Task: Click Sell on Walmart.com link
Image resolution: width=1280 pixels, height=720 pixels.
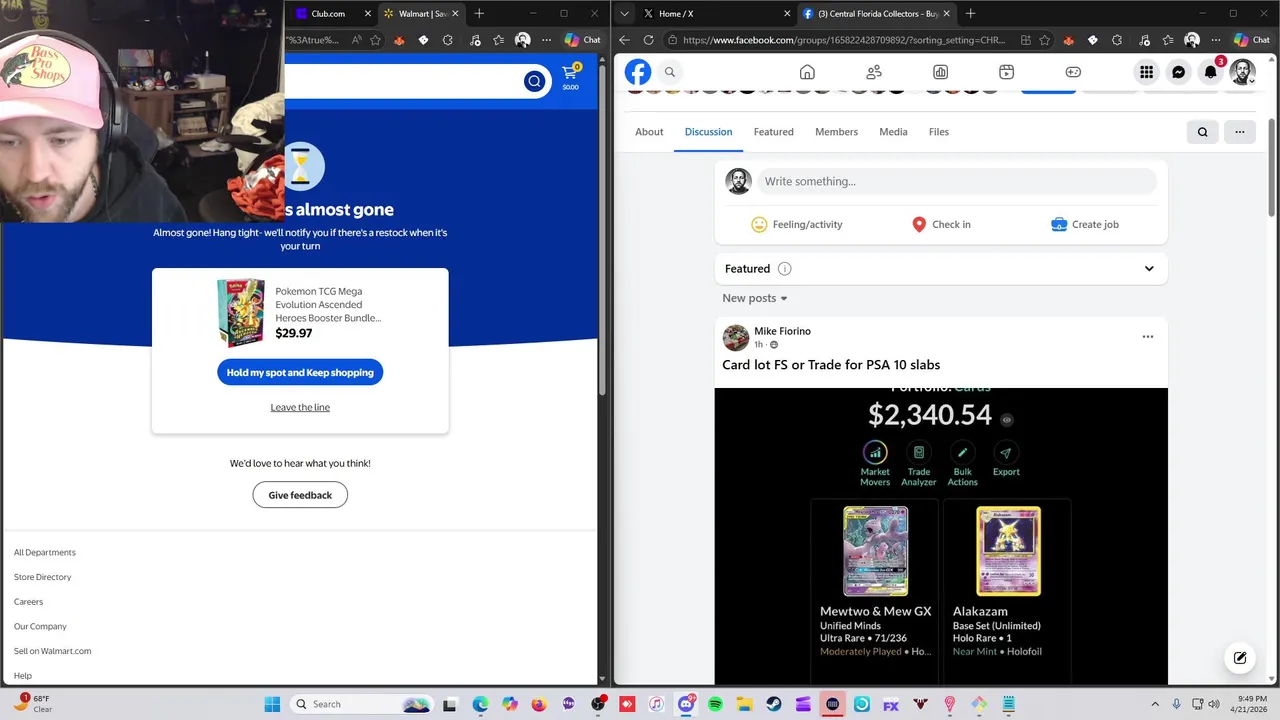Action: pos(52,651)
